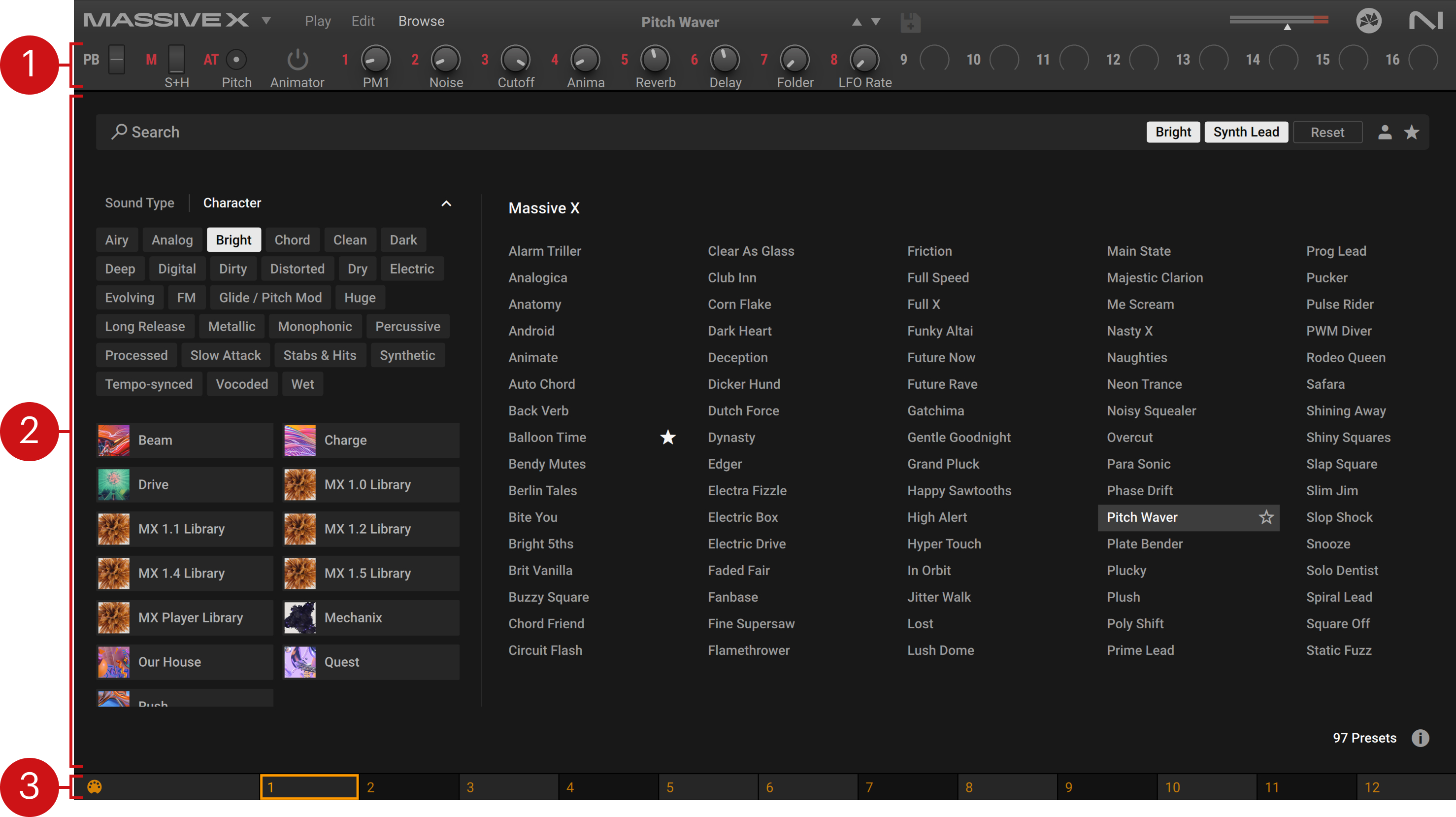Viewport: 1456px width, 817px height.
Task: Click the Native Instruments NI logo
Action: [x=1425, y=22]
